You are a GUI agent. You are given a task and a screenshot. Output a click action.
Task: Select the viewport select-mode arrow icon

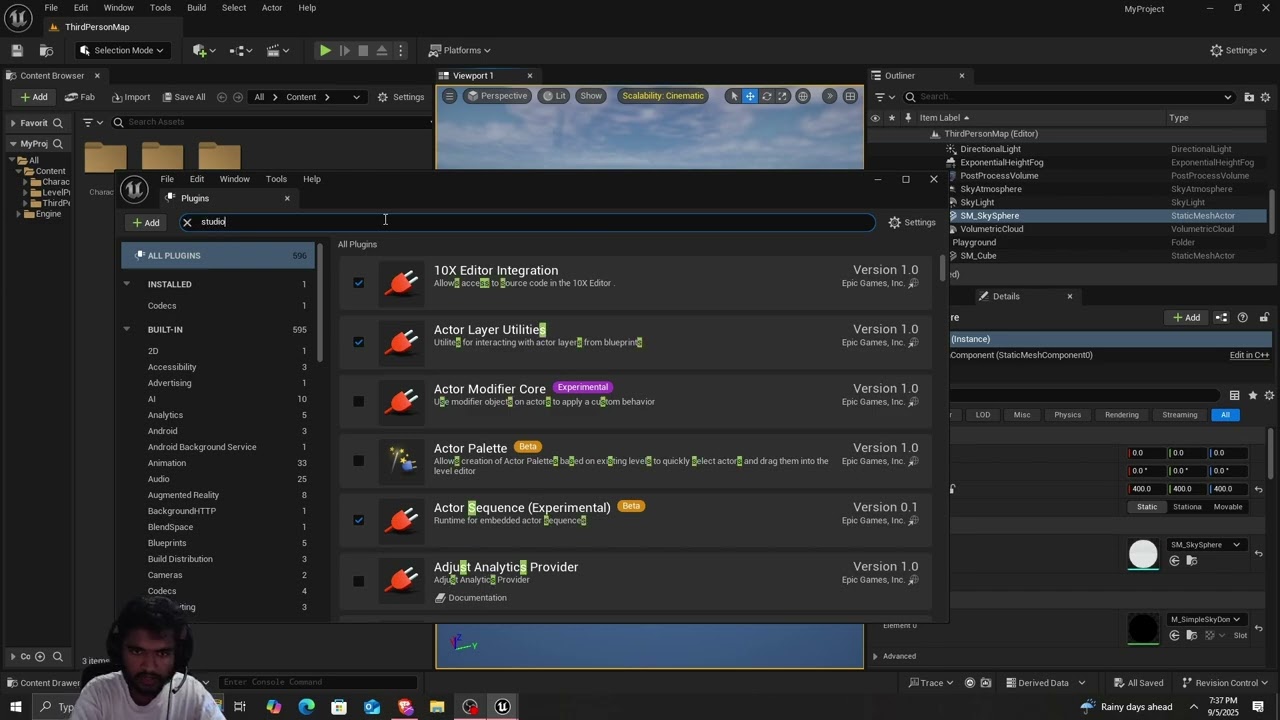pyautogui.click(x=734, y=96)
